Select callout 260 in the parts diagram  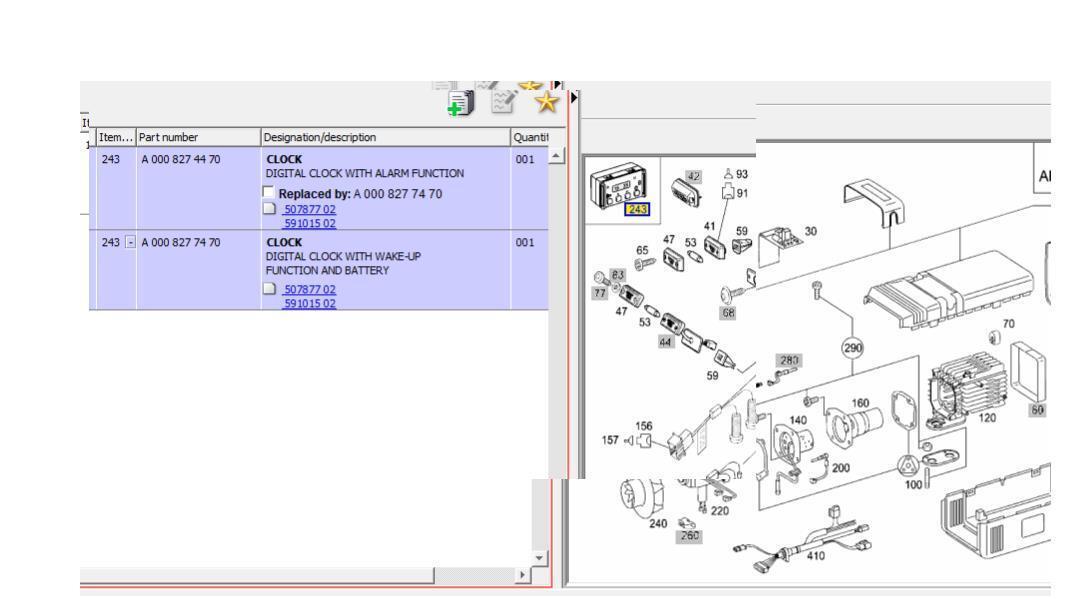(x=689, y=536)
